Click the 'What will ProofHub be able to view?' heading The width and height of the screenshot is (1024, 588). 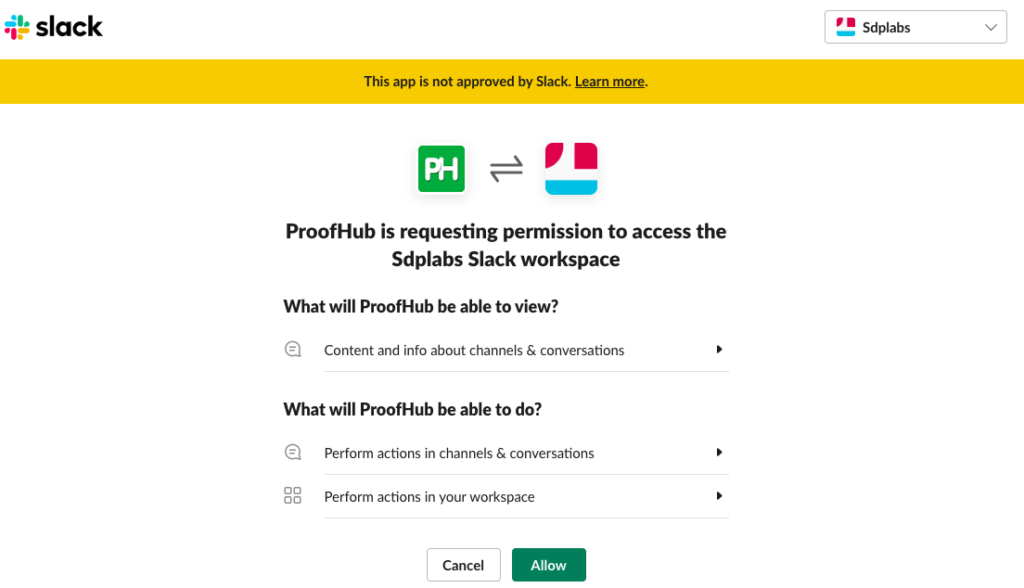(420, 306)
